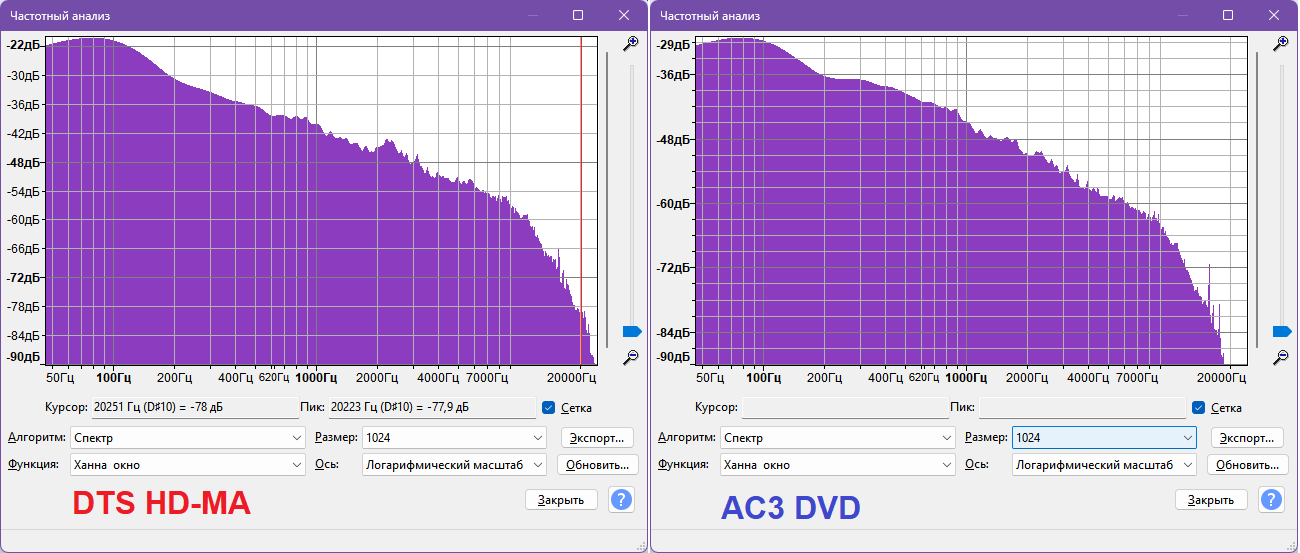Click 1000Гц axis label in left plot
This screenshot has width=1300, height=553.
point(317,378)
